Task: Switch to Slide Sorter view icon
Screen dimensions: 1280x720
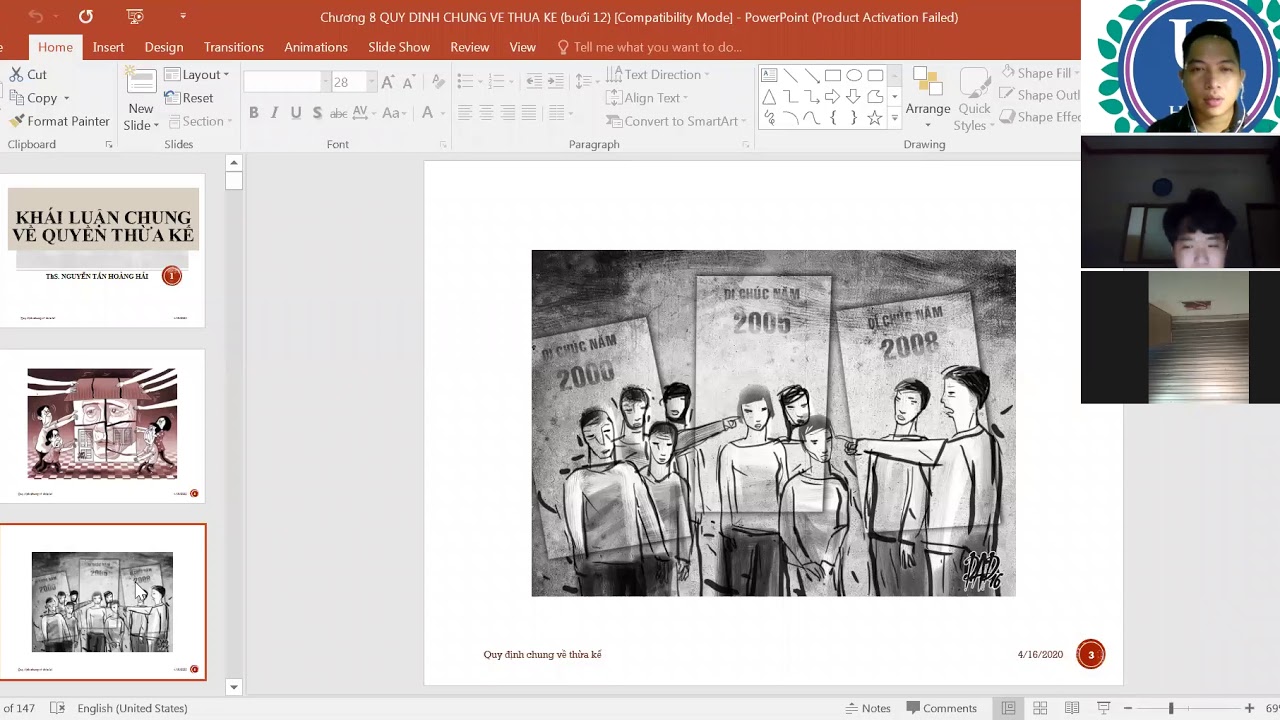Action: point(1040,708)
